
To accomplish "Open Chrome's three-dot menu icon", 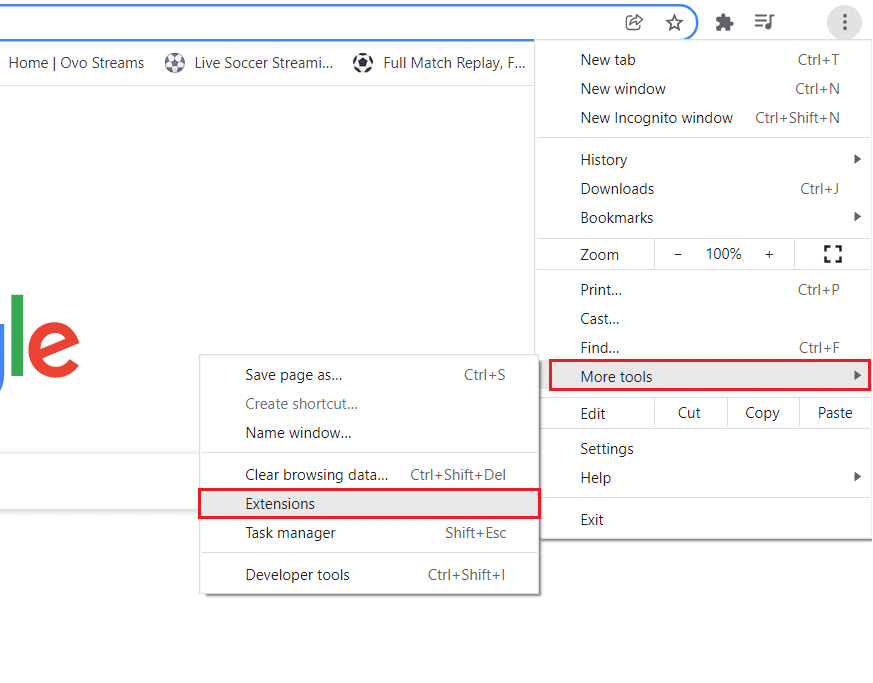I will tap(844, 21).
